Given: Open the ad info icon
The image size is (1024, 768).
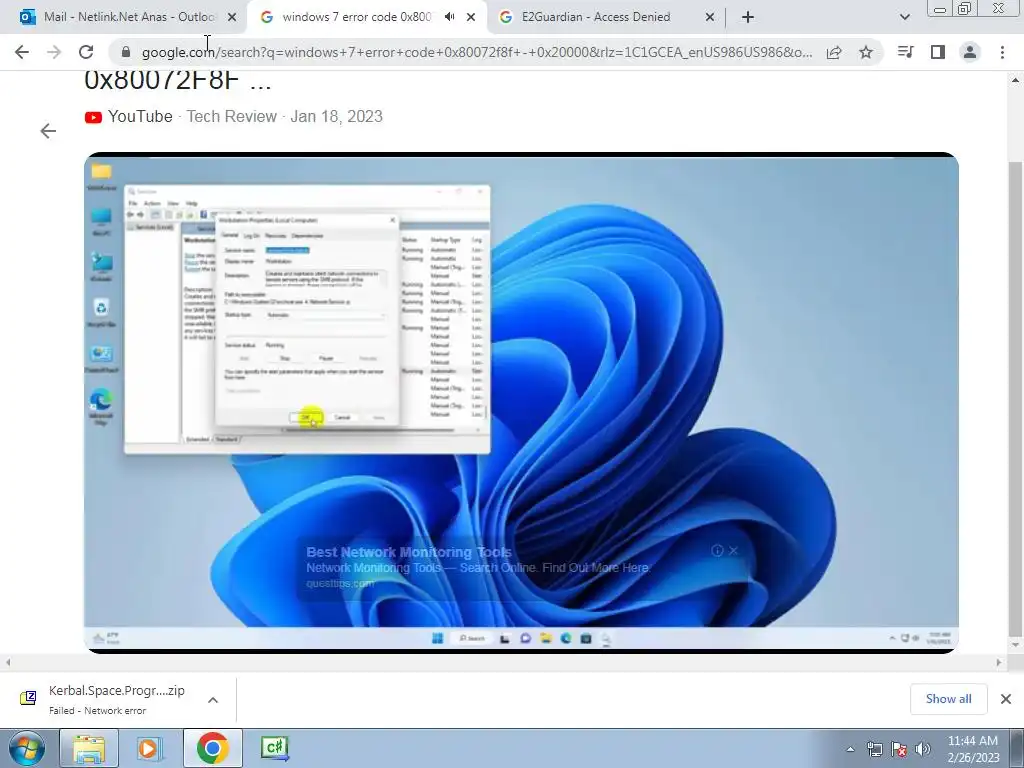Looking at the screenshot, I should coord(717,551).
